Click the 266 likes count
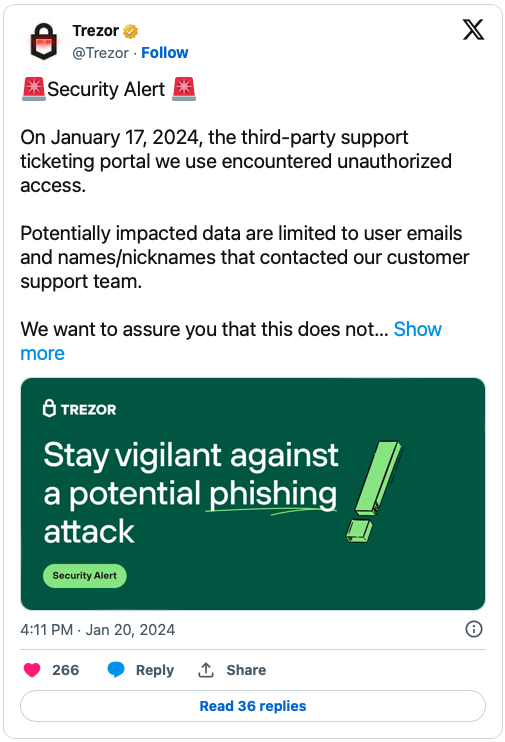 (65, 670)
